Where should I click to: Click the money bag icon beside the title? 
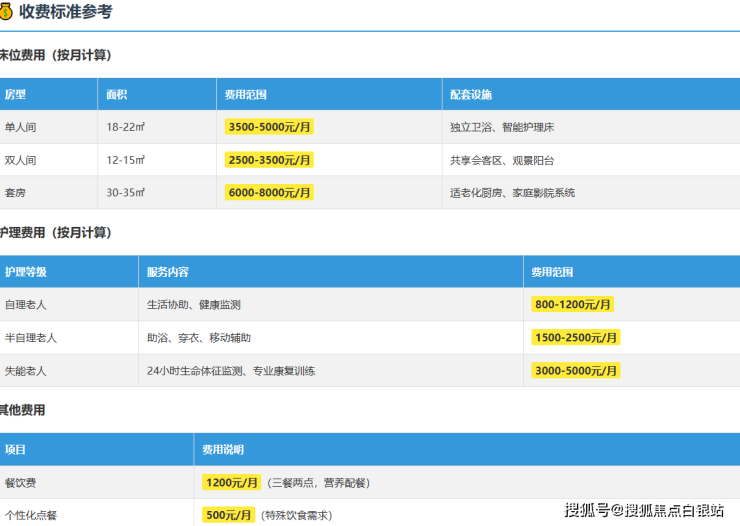point(7,12)
